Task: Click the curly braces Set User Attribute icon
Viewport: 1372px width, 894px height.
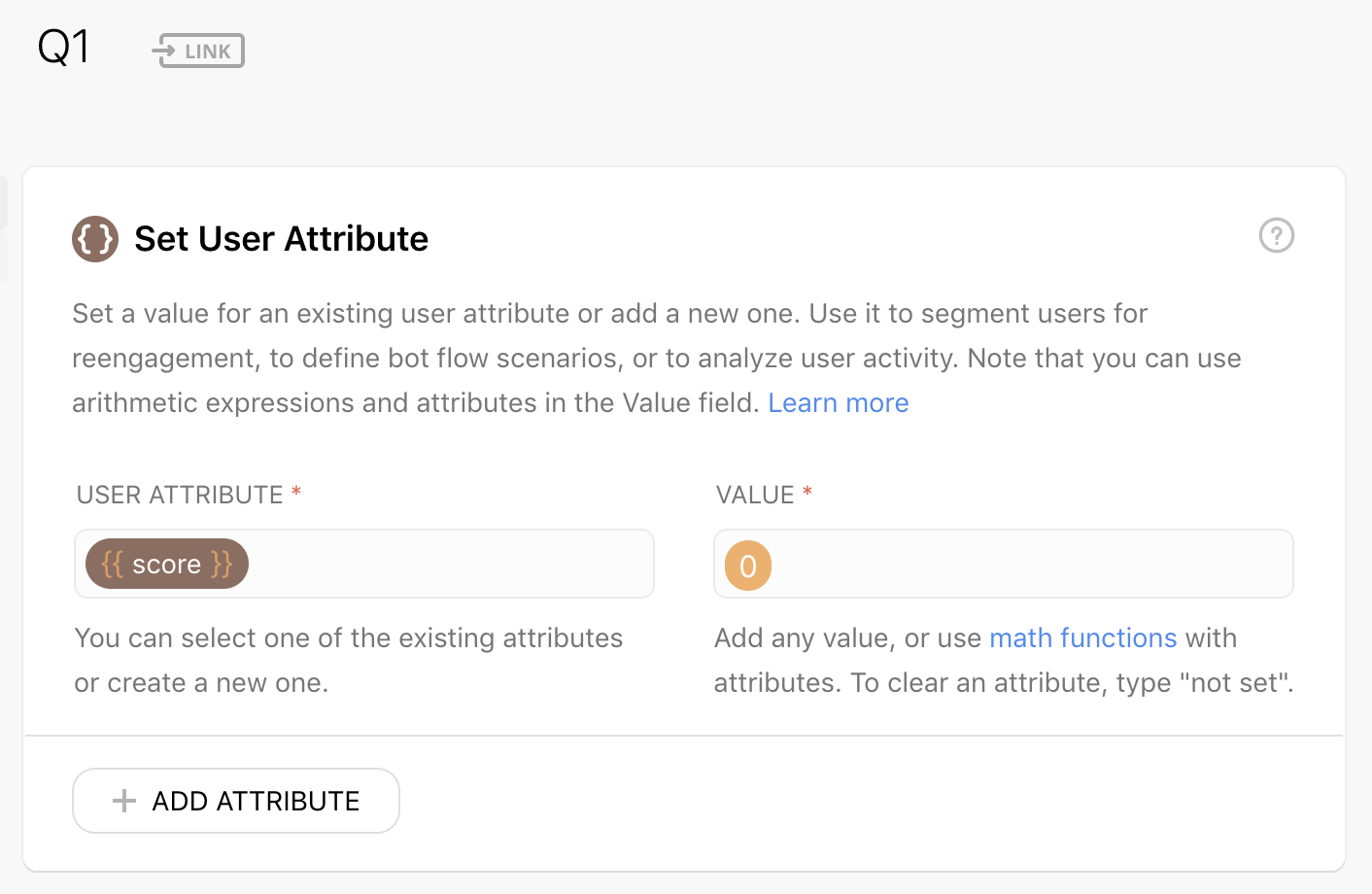Action: (95, 239)
